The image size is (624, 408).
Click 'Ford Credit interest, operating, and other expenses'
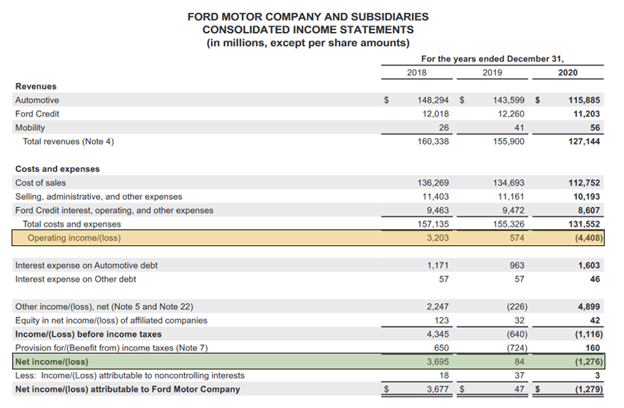point(114,210)
